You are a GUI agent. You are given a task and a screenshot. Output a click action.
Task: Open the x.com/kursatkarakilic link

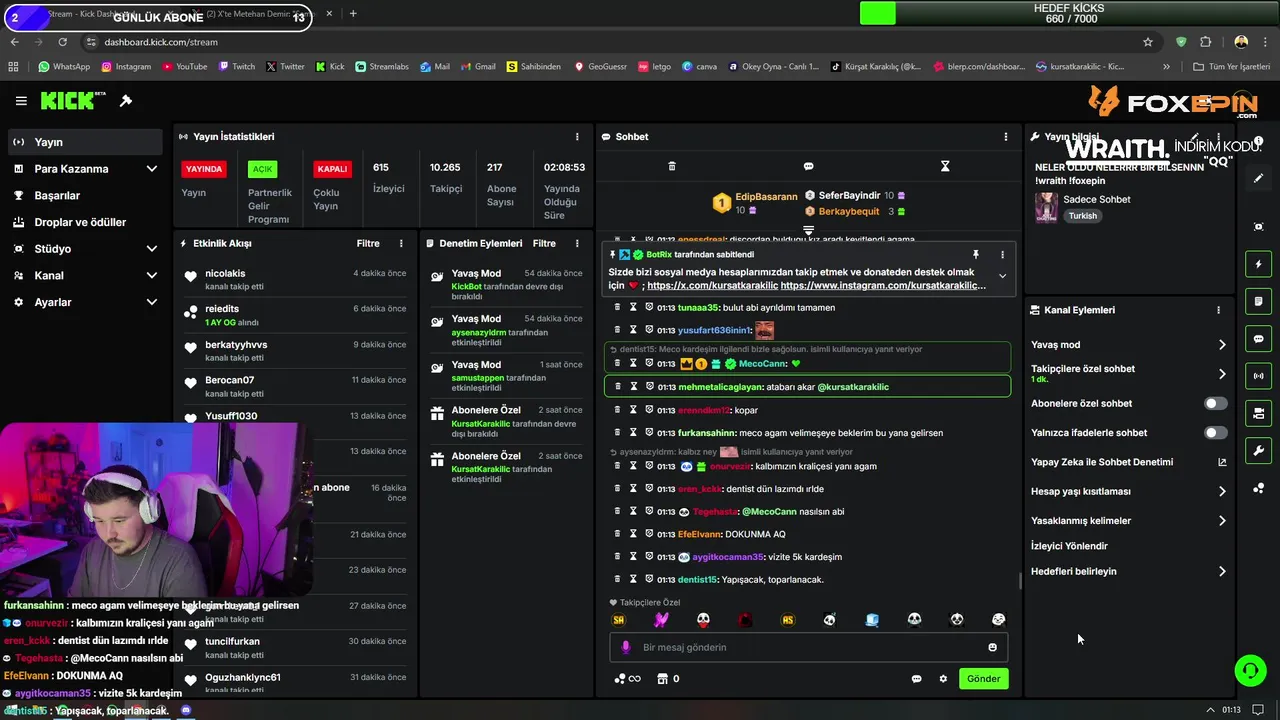711,286
